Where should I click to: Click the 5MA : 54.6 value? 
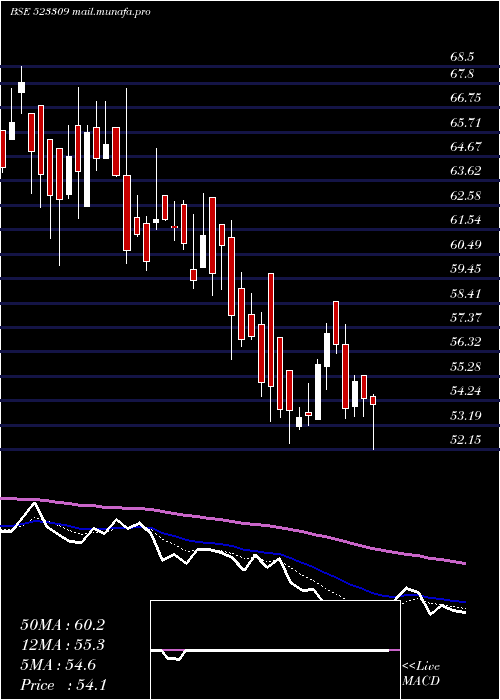[x=58, y=665]
